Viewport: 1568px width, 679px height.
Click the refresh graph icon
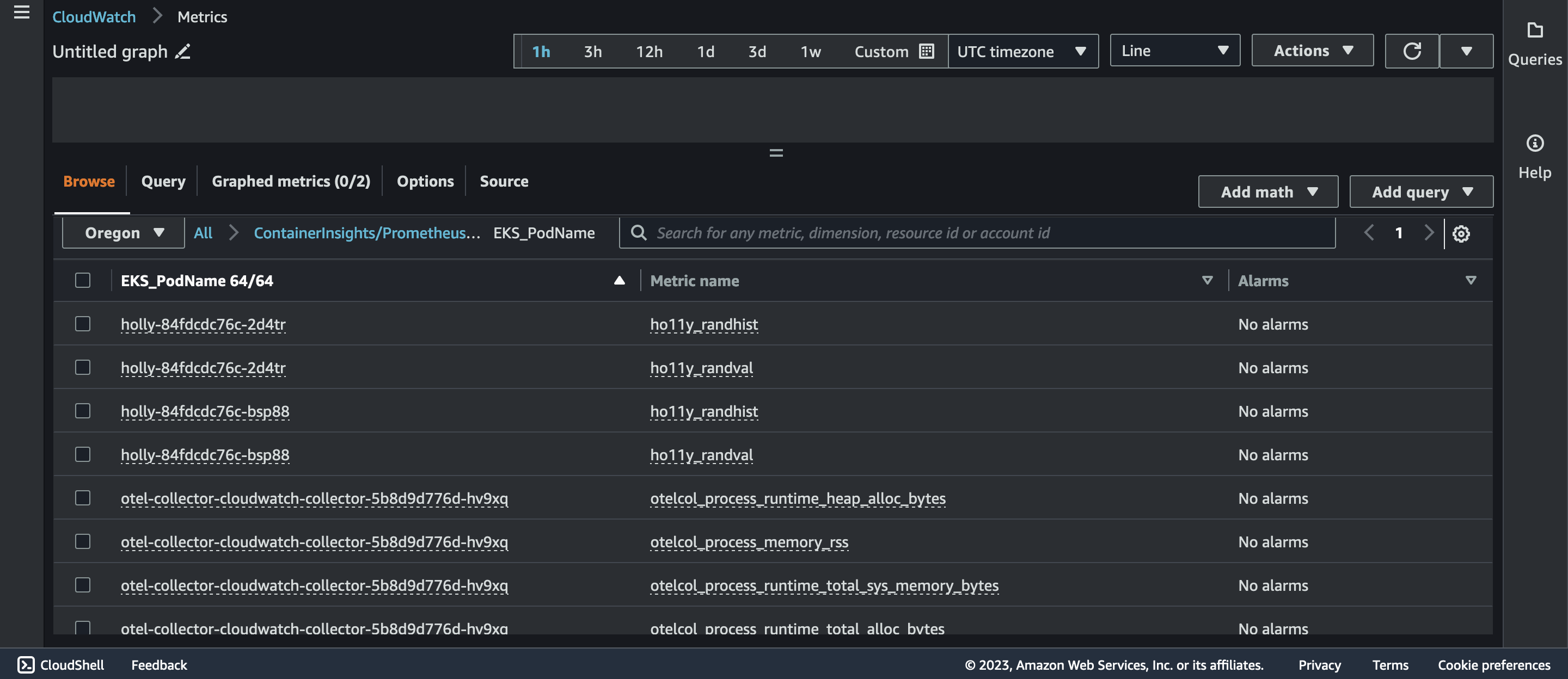(1412, 51)
